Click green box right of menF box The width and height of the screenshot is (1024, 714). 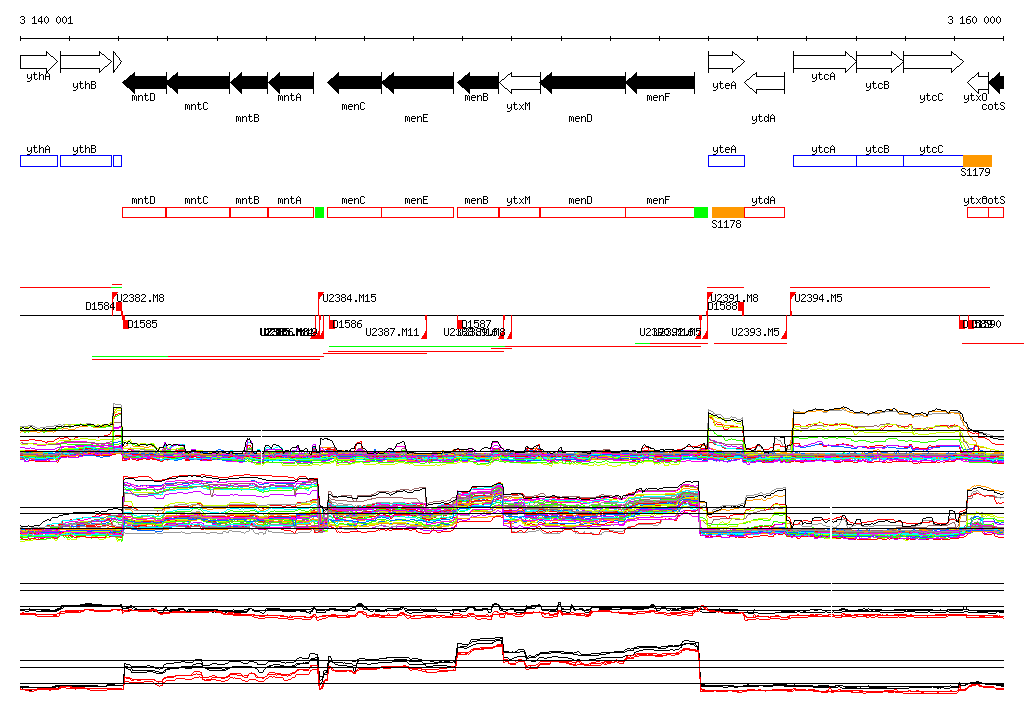(701, 212)
